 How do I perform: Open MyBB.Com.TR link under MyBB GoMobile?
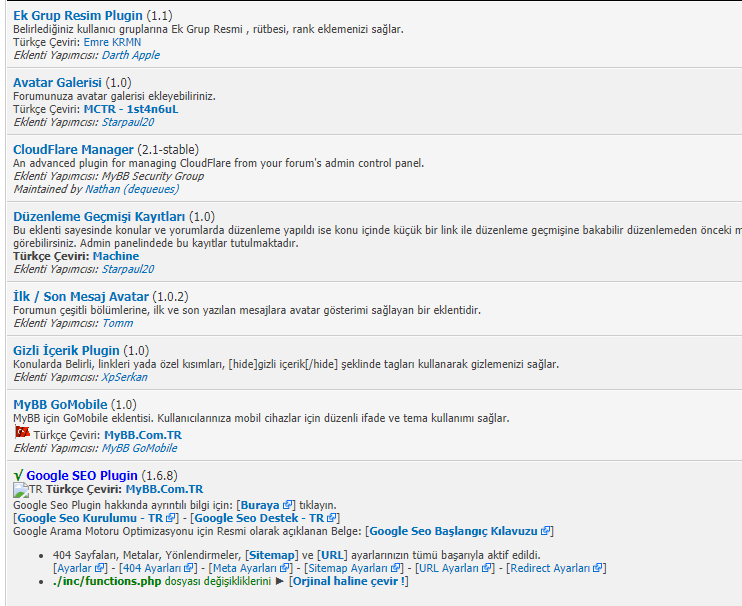143,435
